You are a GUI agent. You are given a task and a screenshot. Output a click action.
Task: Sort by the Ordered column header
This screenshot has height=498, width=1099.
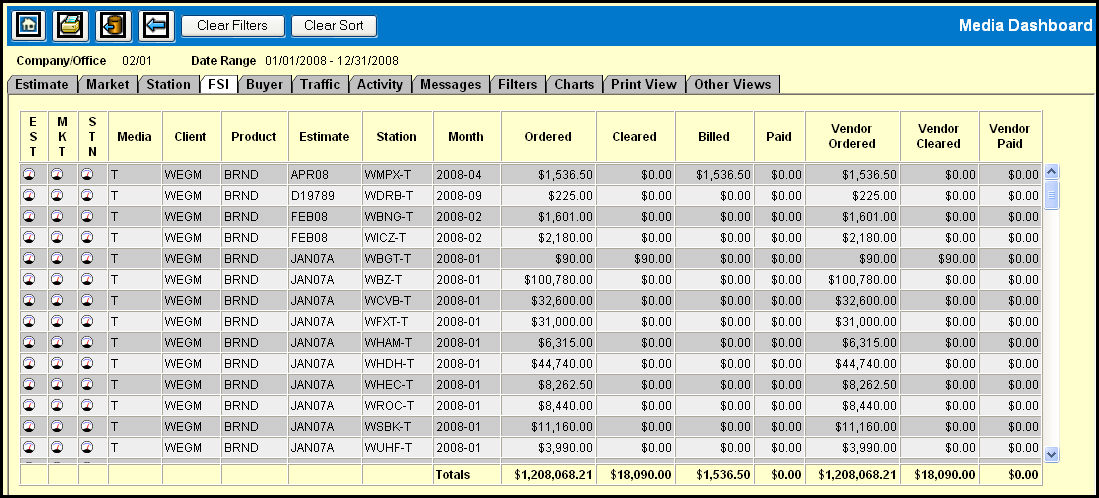point(547,136)
